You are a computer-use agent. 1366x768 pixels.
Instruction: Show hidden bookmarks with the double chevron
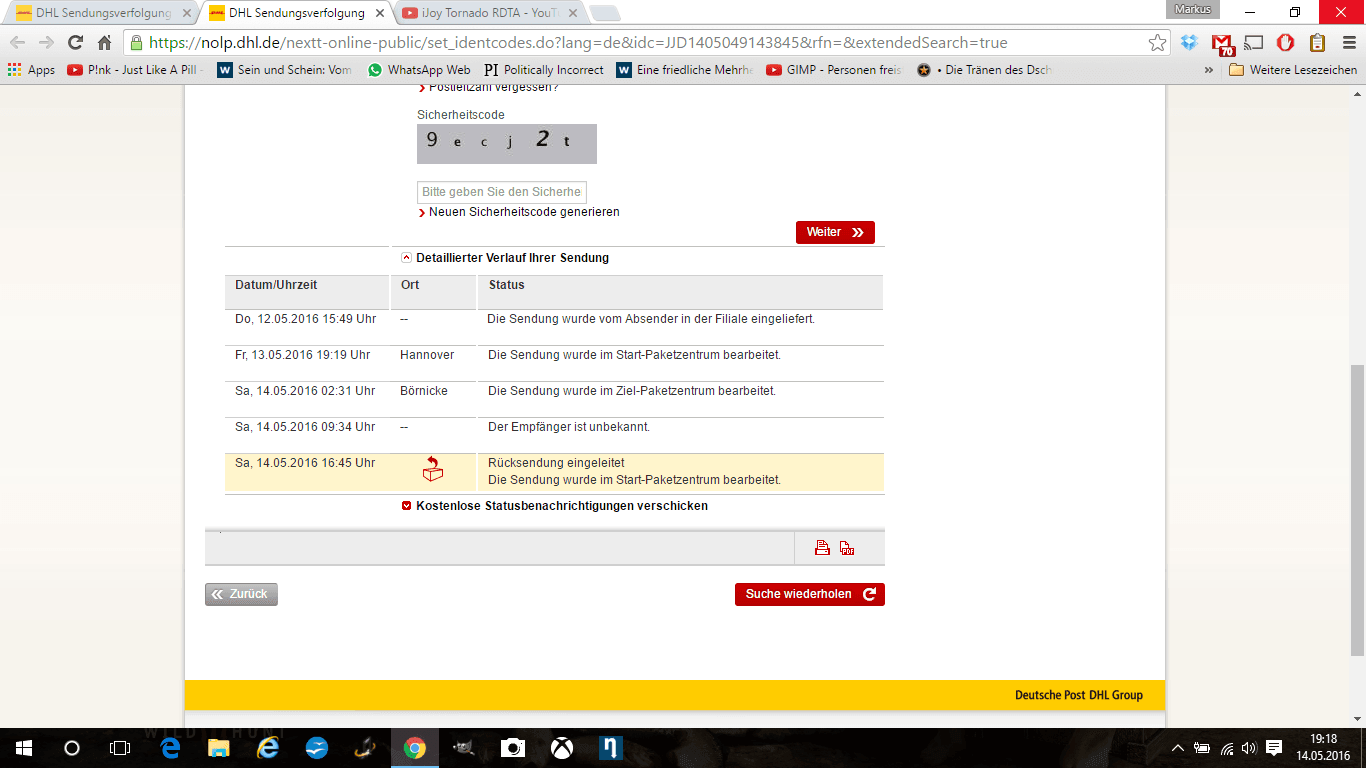1209,70
